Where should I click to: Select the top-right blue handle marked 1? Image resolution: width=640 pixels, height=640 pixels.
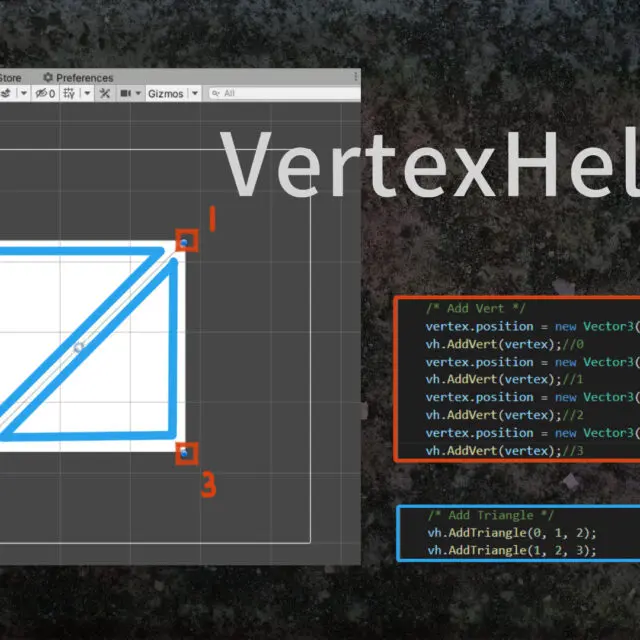(186, 241)
